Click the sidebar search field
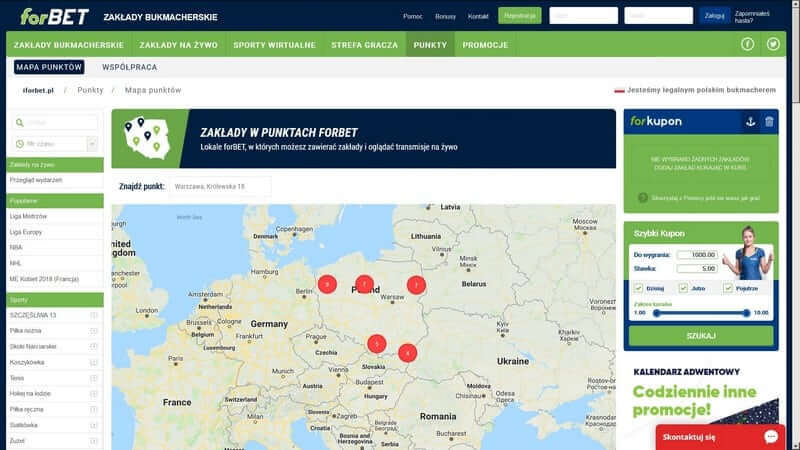This screenshot has height=450, width=800. coord(55,122)
